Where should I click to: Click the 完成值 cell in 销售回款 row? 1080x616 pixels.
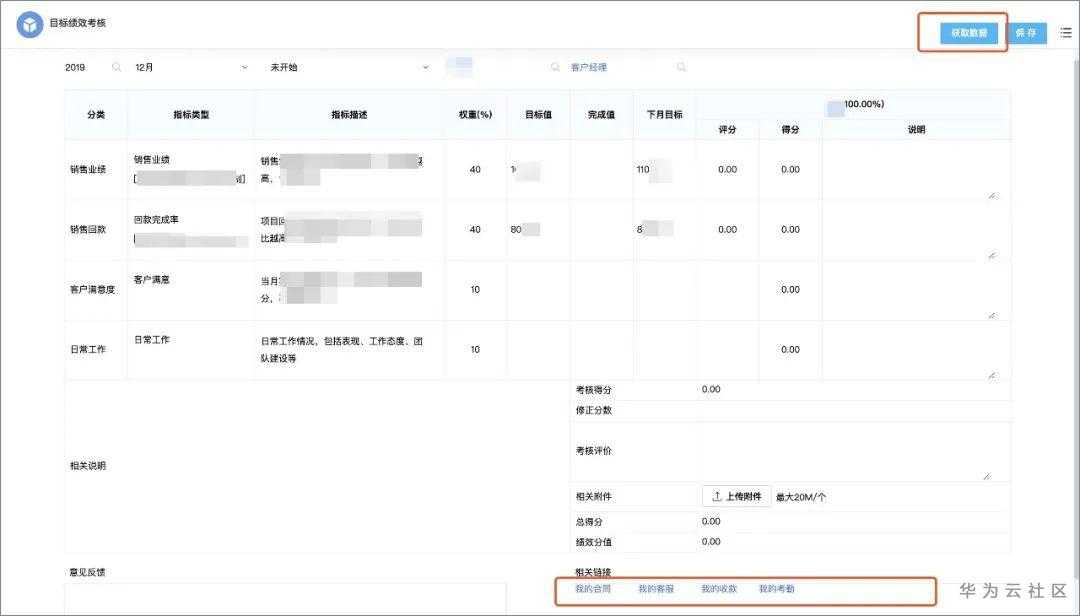601,229
